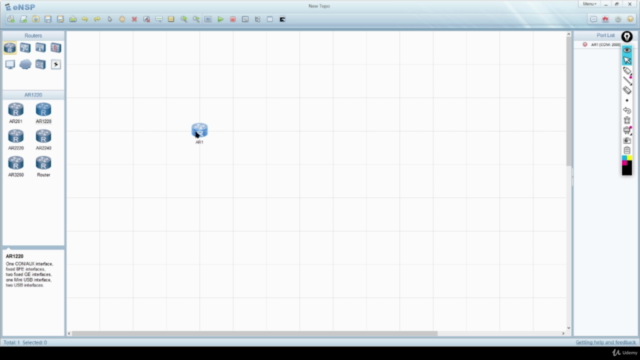
Task: Open the data capture tool
Action: tap(245, 19)
